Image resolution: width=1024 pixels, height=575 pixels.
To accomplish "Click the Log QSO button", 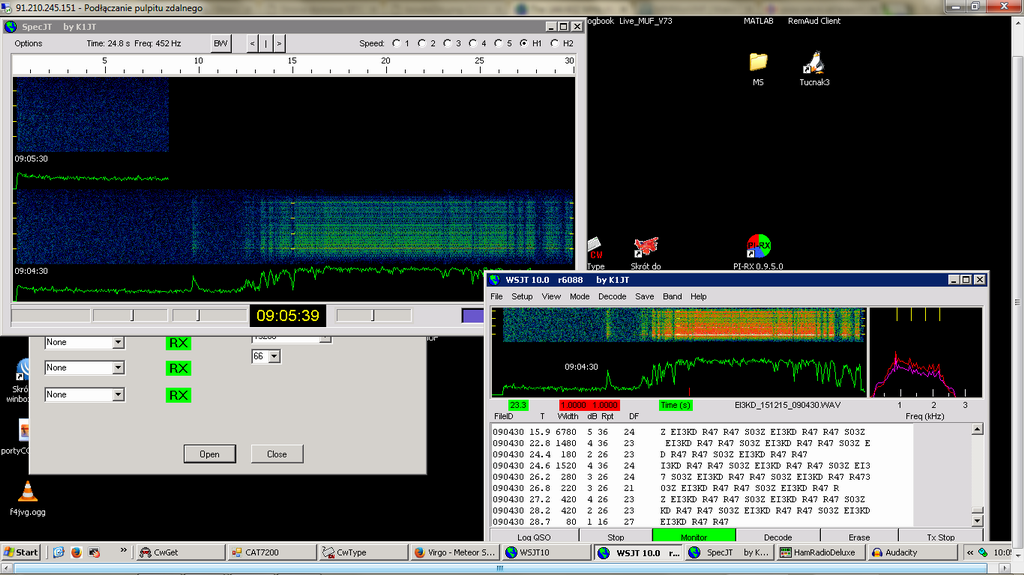I will 534,537.
